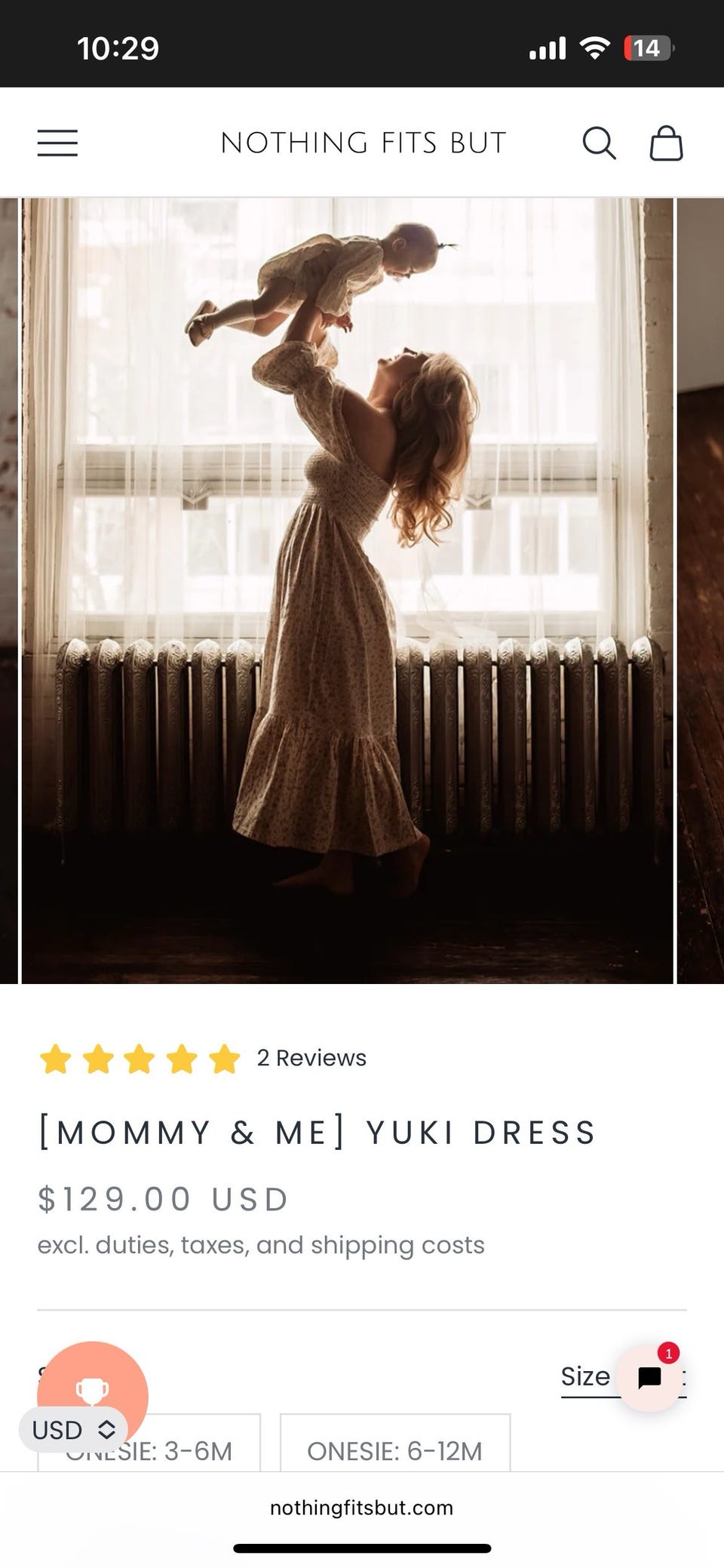Image resolution: width=724 pixels, height=1568 pixels.
Task: Click the USD selector chevron arrows
Action: click(x=107, y=1430)
